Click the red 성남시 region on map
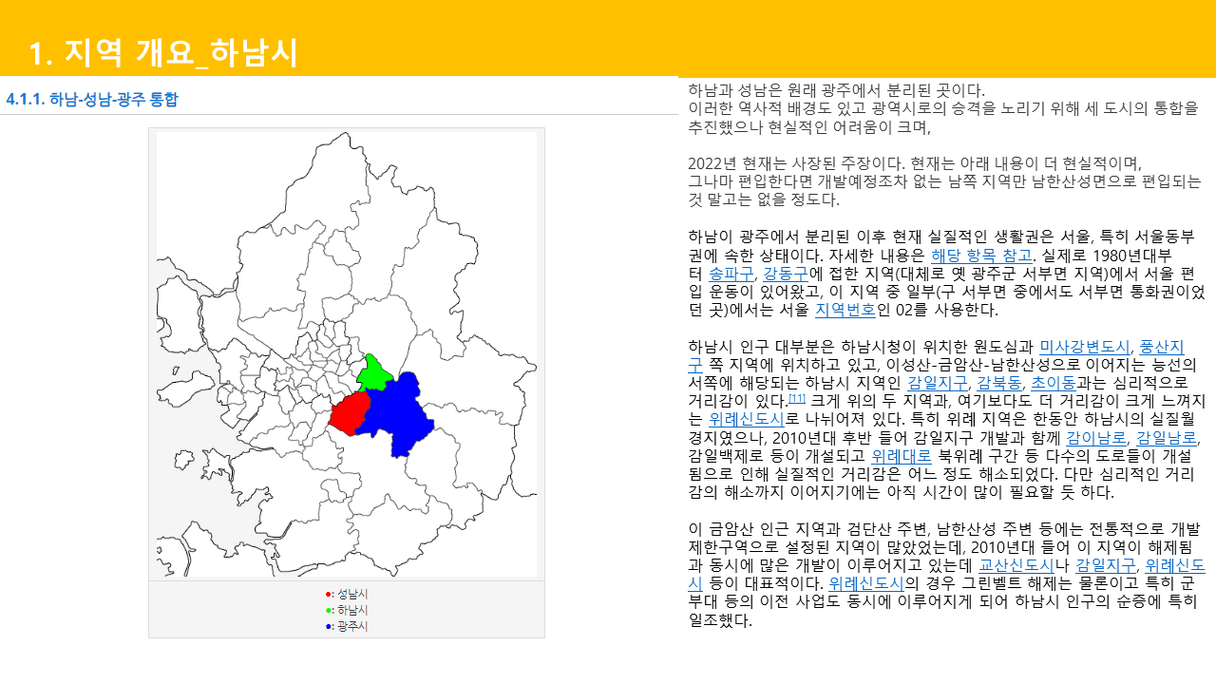This screenshot has height=684, width=1216. 348,413
